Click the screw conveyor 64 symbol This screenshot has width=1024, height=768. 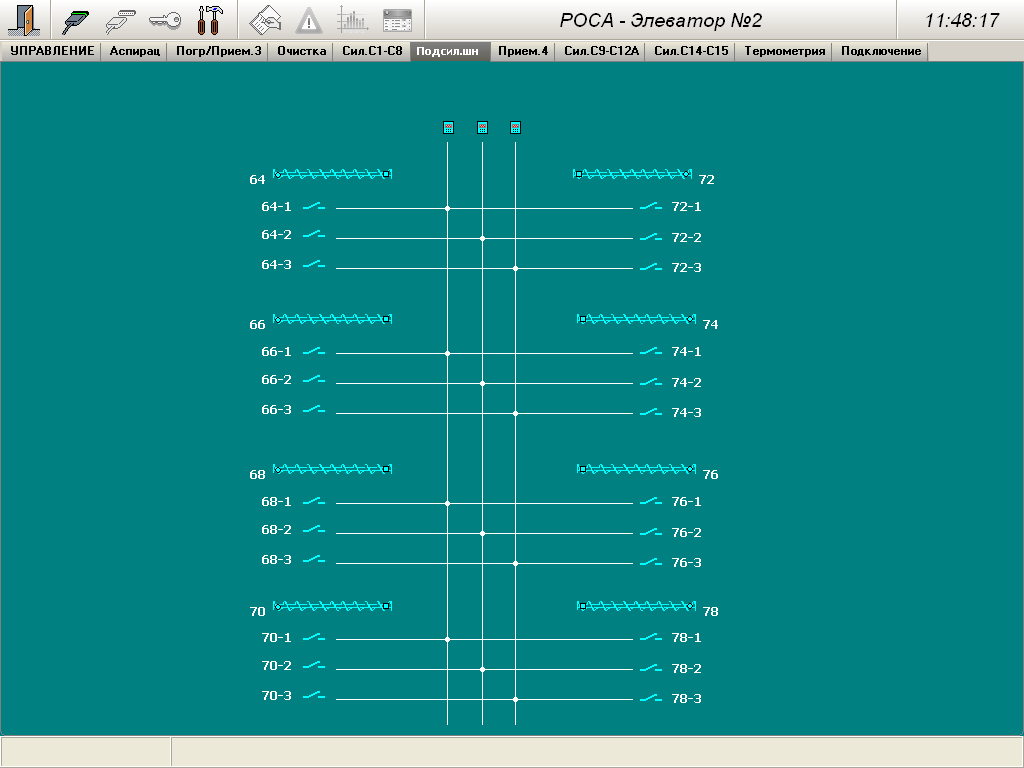(x=332, y=174)
